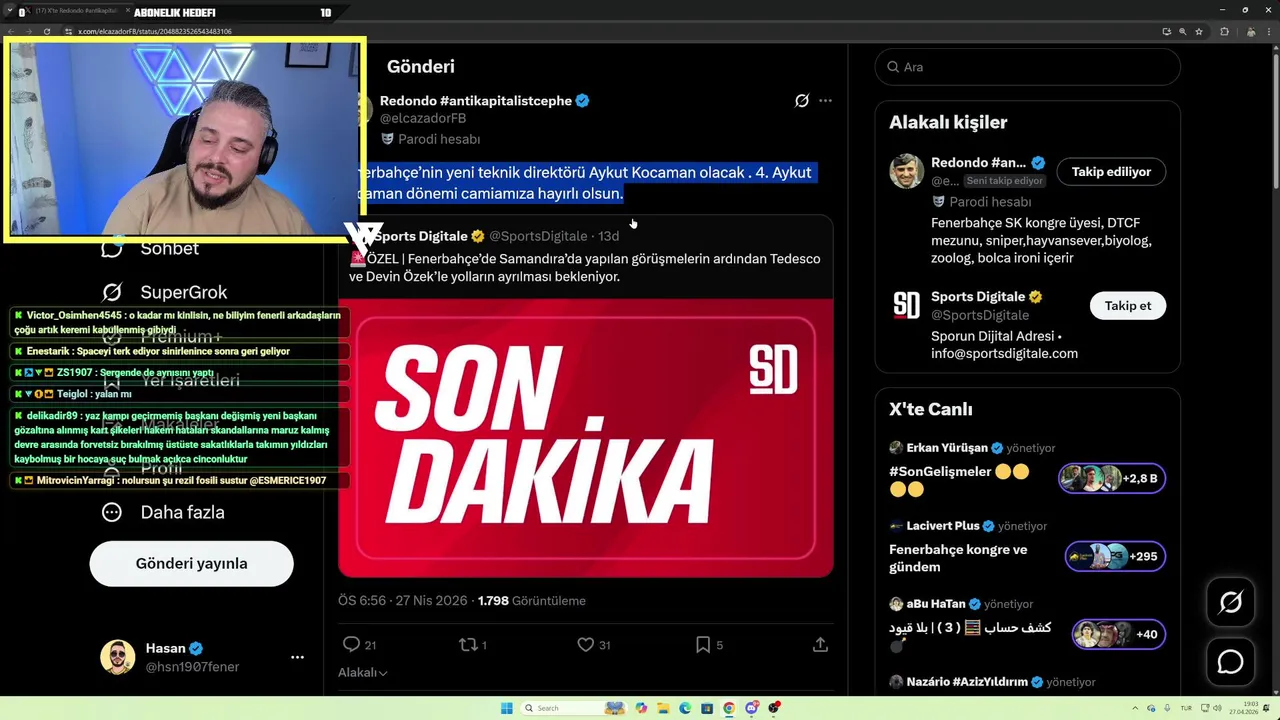Click into the Ara search field

coord(1028,67)
